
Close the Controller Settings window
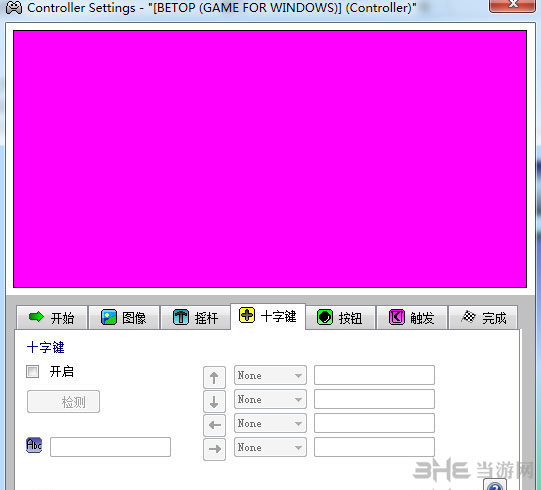[512, 5]
